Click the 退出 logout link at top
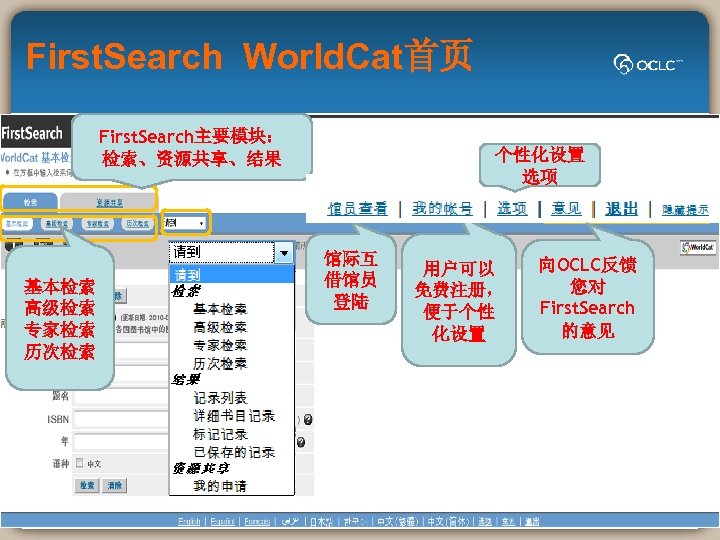Image resolution: width=720 pixels, height=540 pixels. [621, 209]
